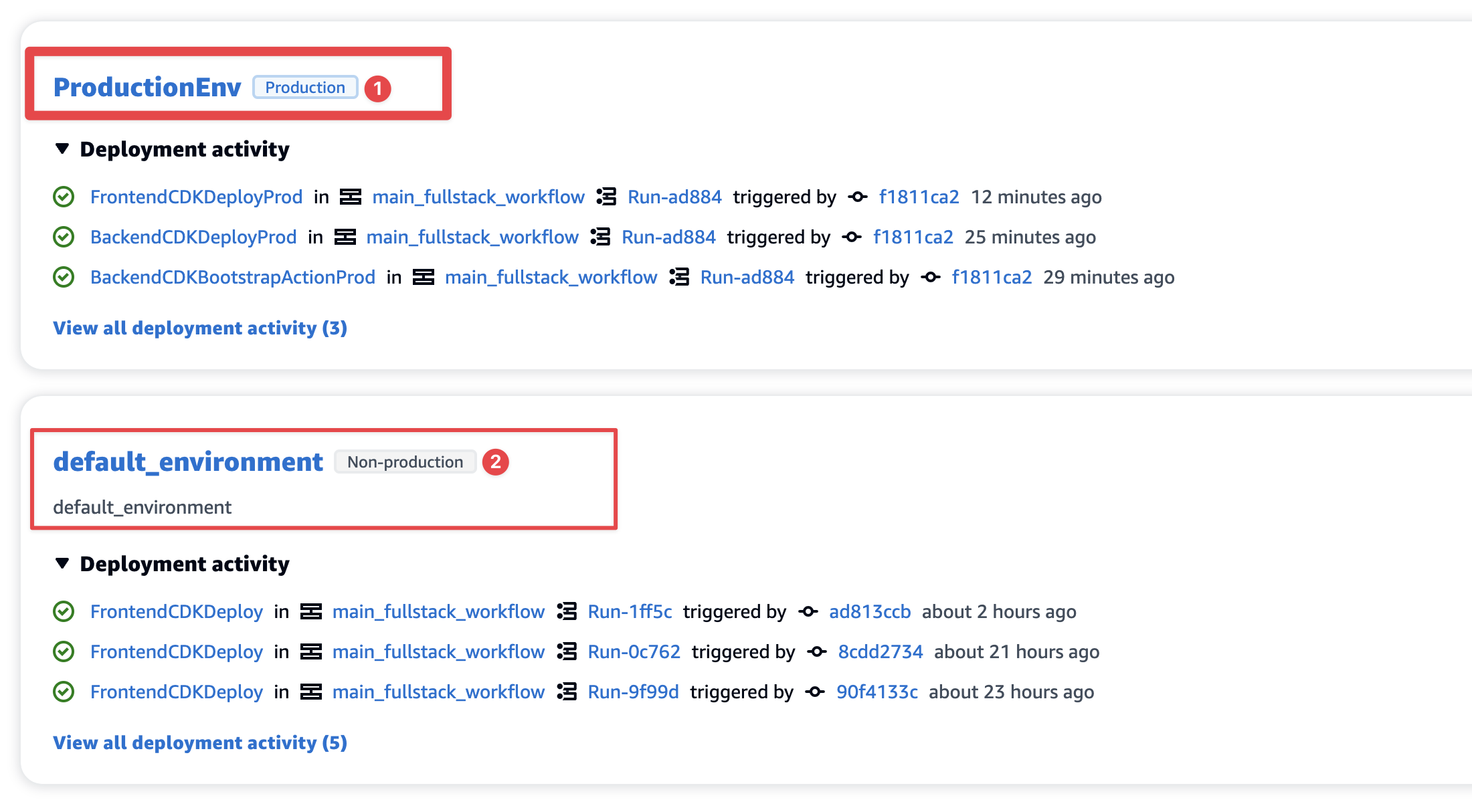Open the BackendCDKBootstrapActionProd action link

(233, 278)
